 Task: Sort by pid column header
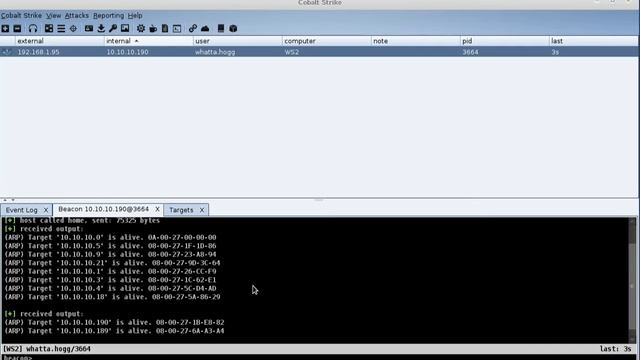(x=504, y=41)
